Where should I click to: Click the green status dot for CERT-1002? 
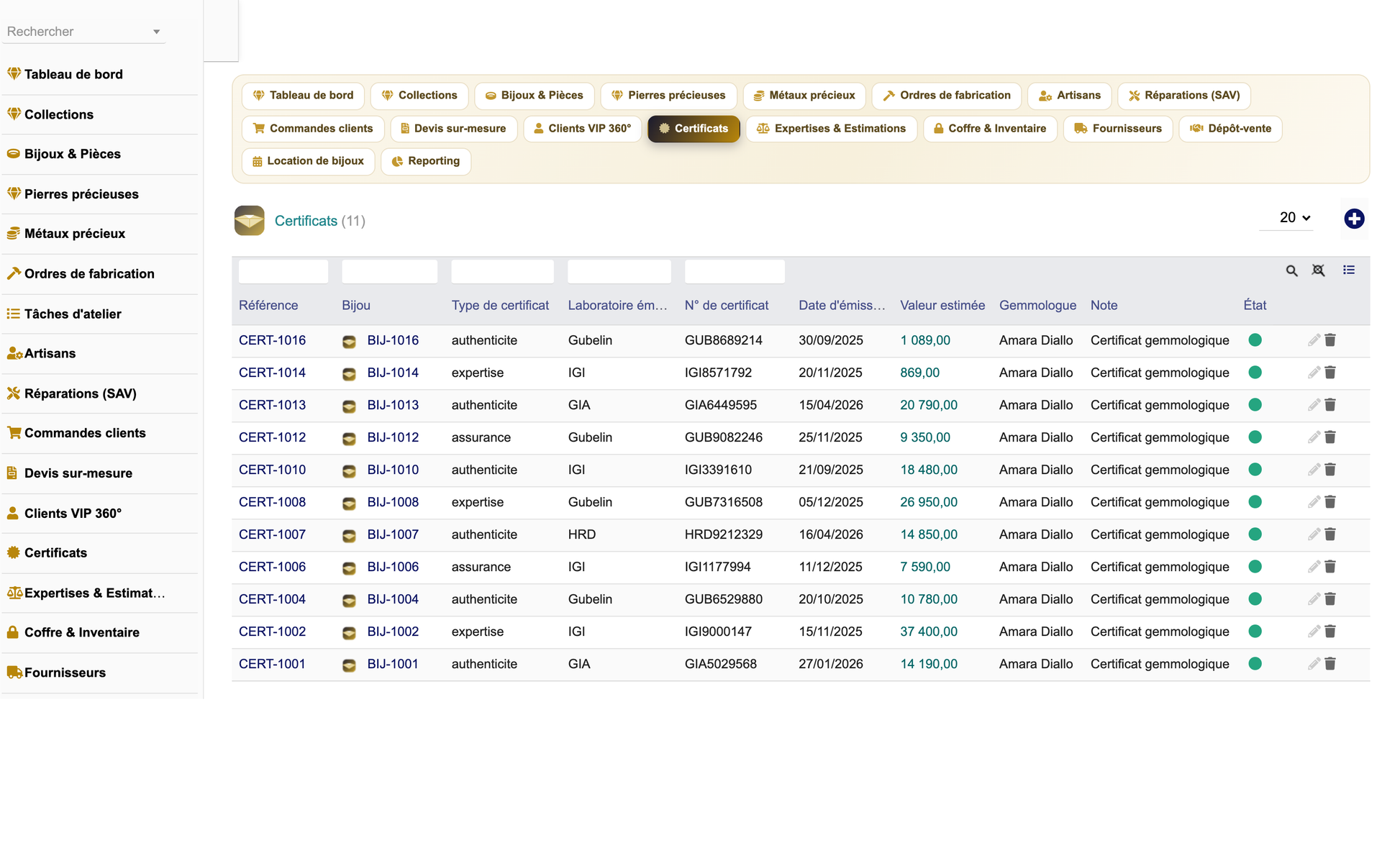point(1255,632)
